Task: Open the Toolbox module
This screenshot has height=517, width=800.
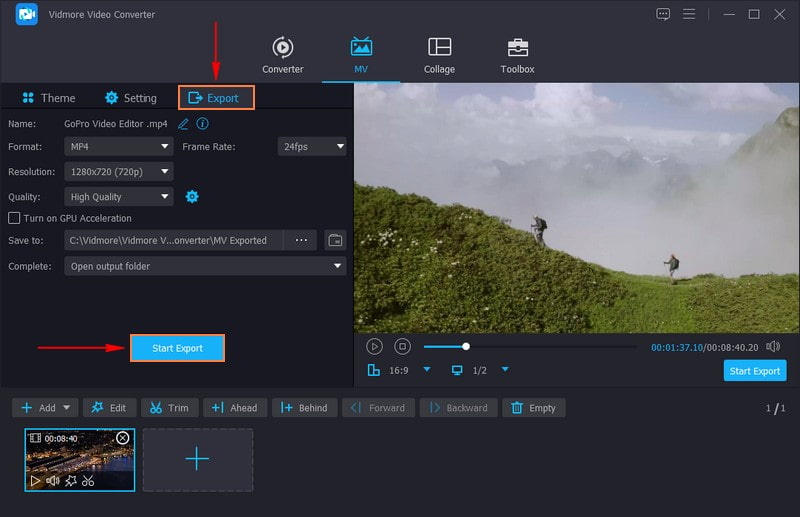Action: click(517, 56)
